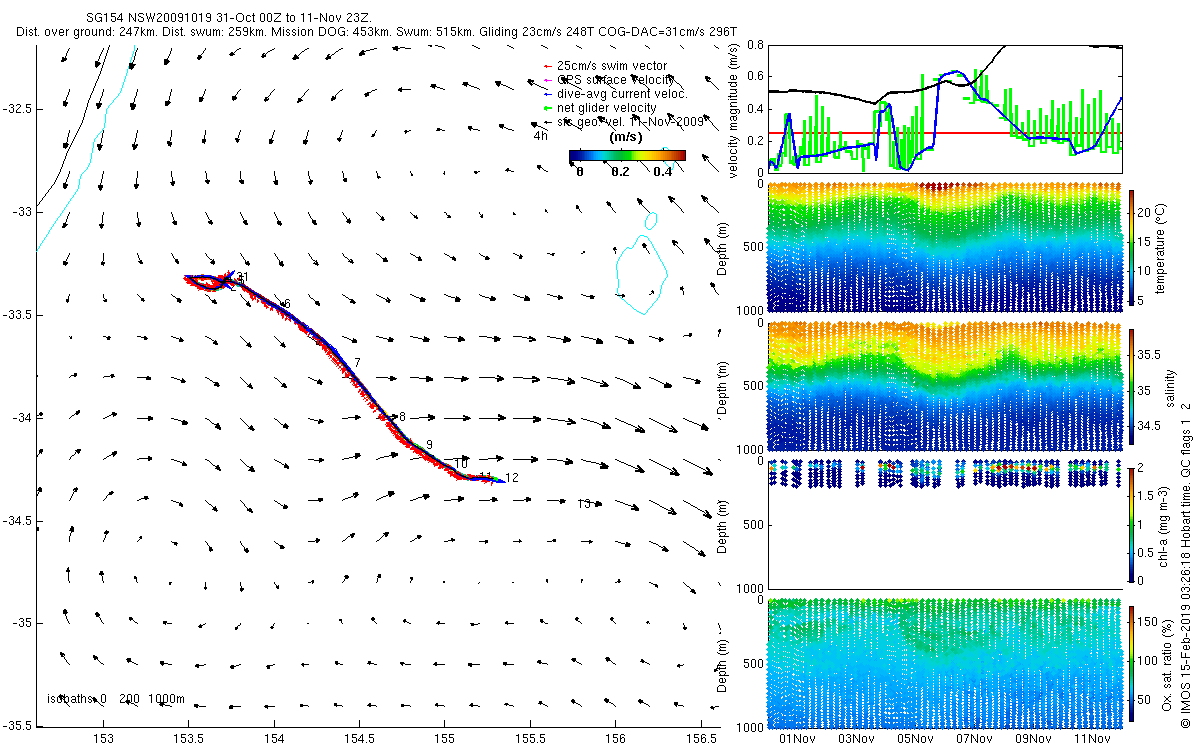Click the velocity (m/s) colorbar on the map
The height and width of the screenshot is (750, 1200).
[627, 155]
